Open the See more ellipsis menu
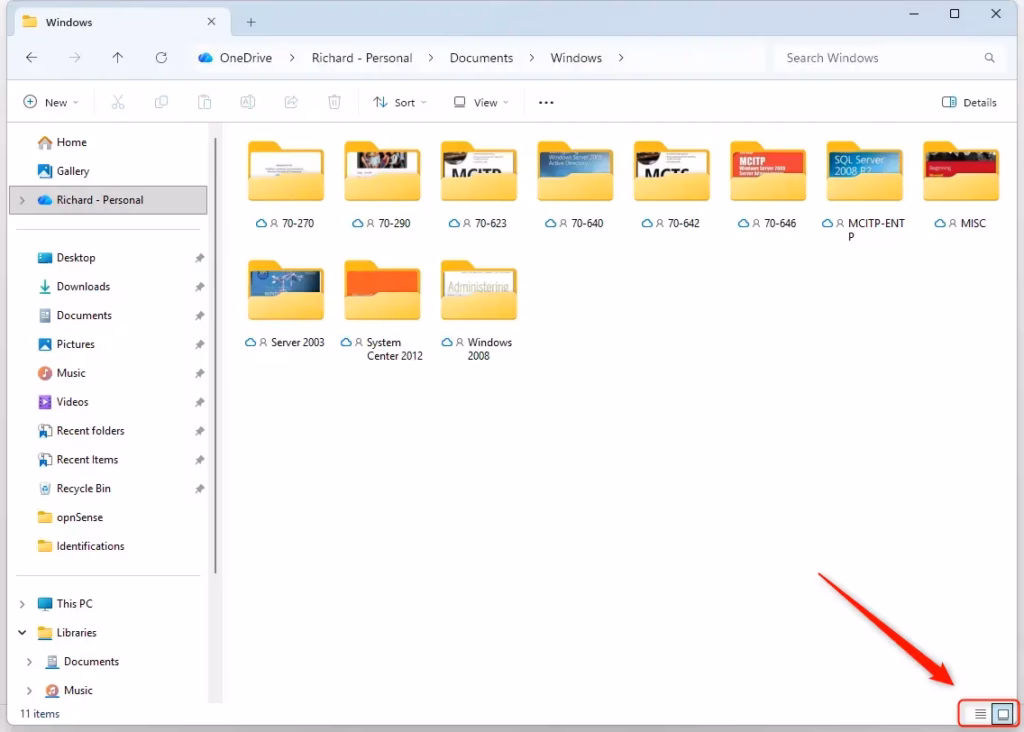This screenshot has height=732, width=1024. click(x=546, y=103)
